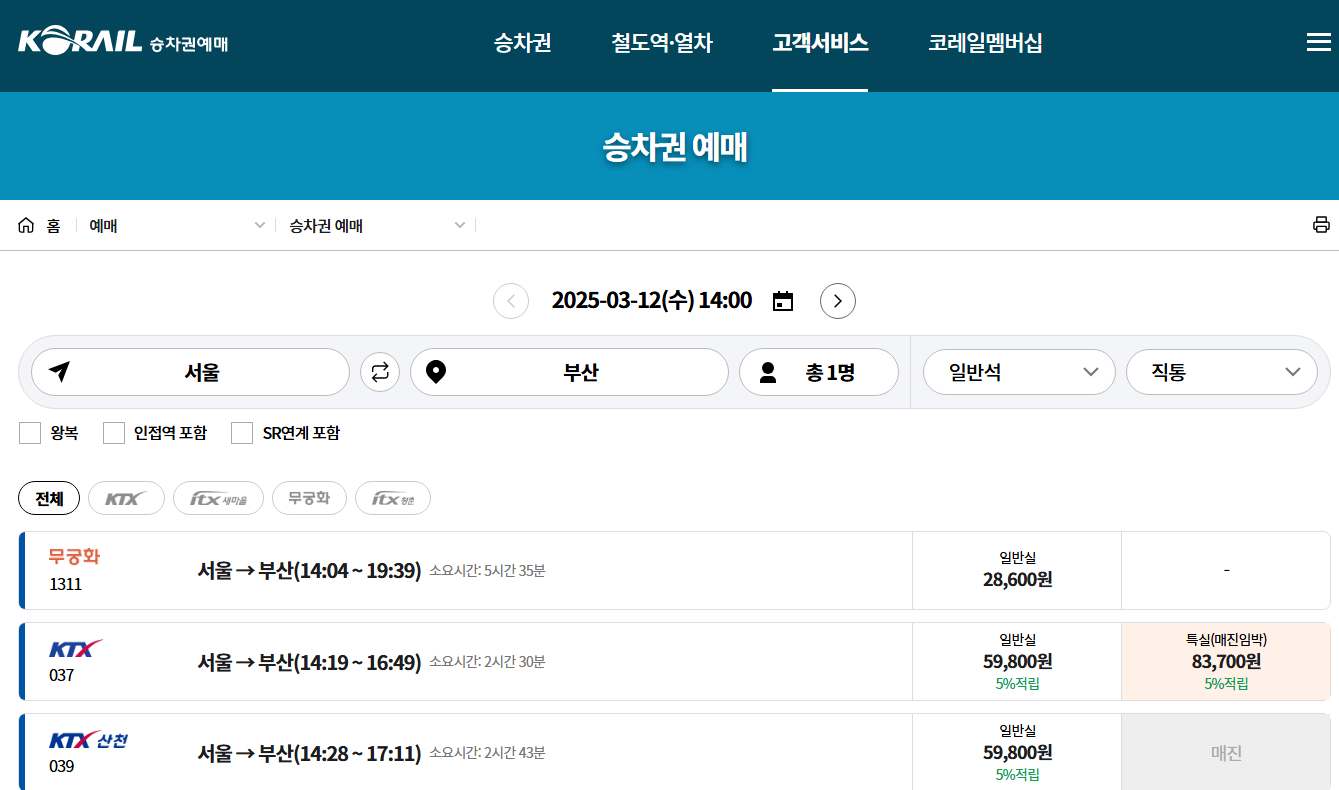Image resolution: width=1339 pixels, height=790 pixels.
Task: Open the calendar date picker icon
Action: pos(783,301)
